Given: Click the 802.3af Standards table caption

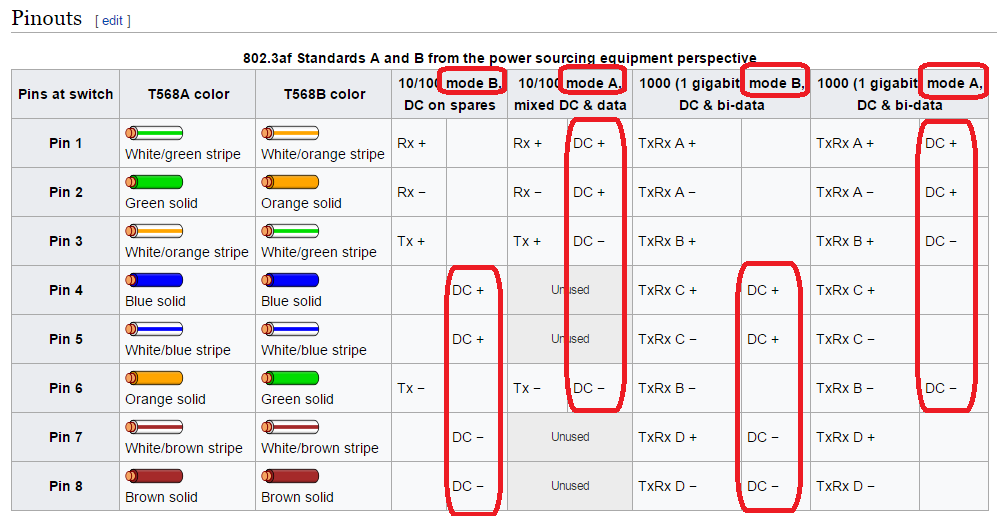Looking at the screenshot, I should [x=499, y=58].
